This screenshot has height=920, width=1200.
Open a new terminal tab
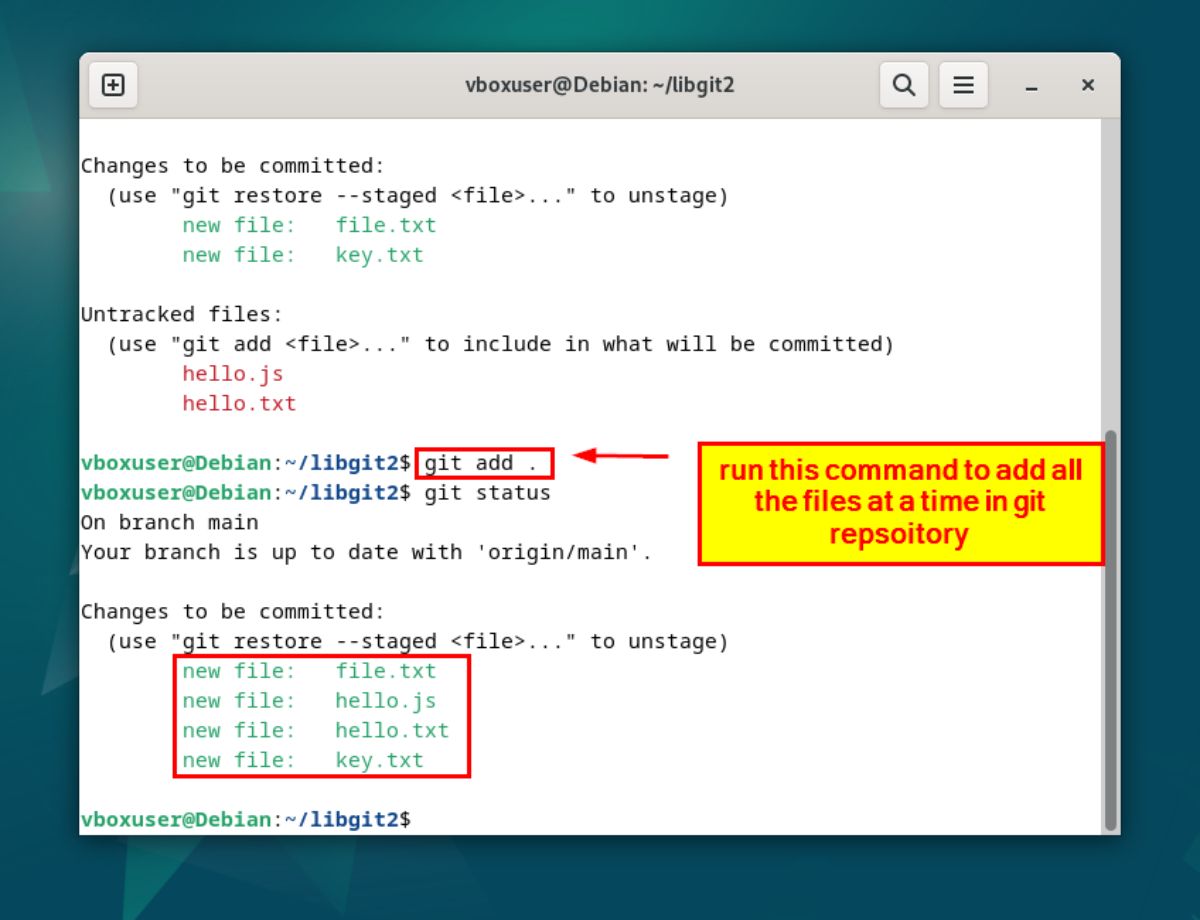tap(113, 85)
